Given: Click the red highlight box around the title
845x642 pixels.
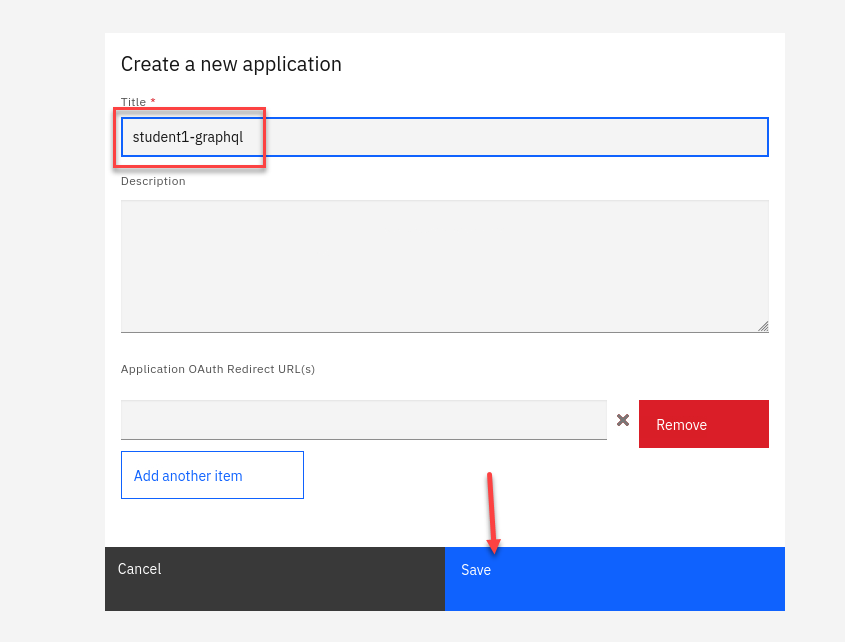Looking at the screenshot, I should coord(190,109).
